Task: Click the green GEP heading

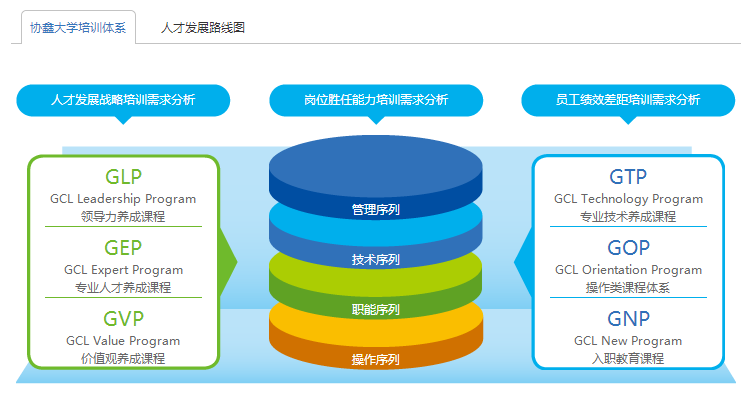Action: [123, 248]
